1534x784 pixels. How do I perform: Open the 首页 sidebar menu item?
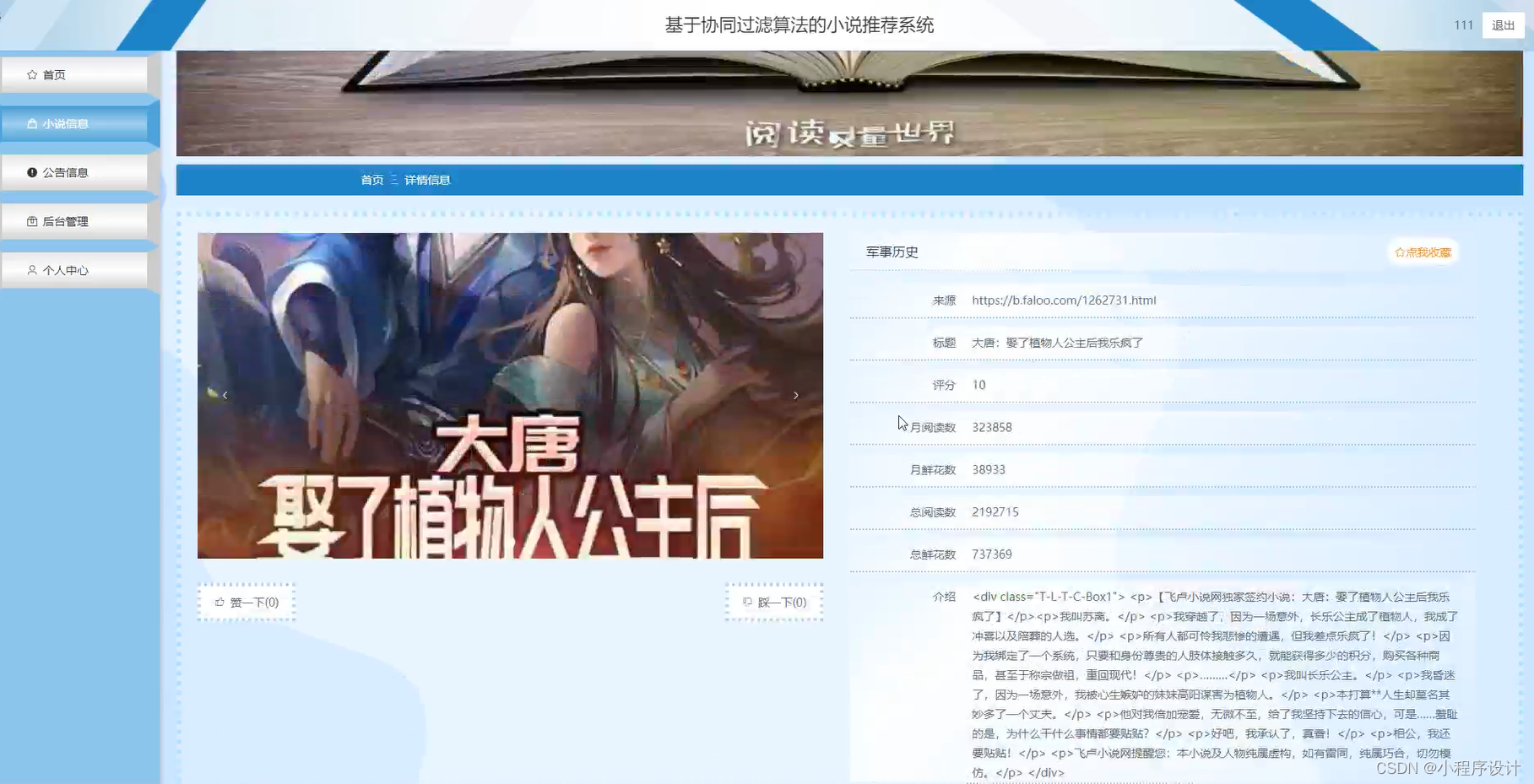tap(74, 75)
